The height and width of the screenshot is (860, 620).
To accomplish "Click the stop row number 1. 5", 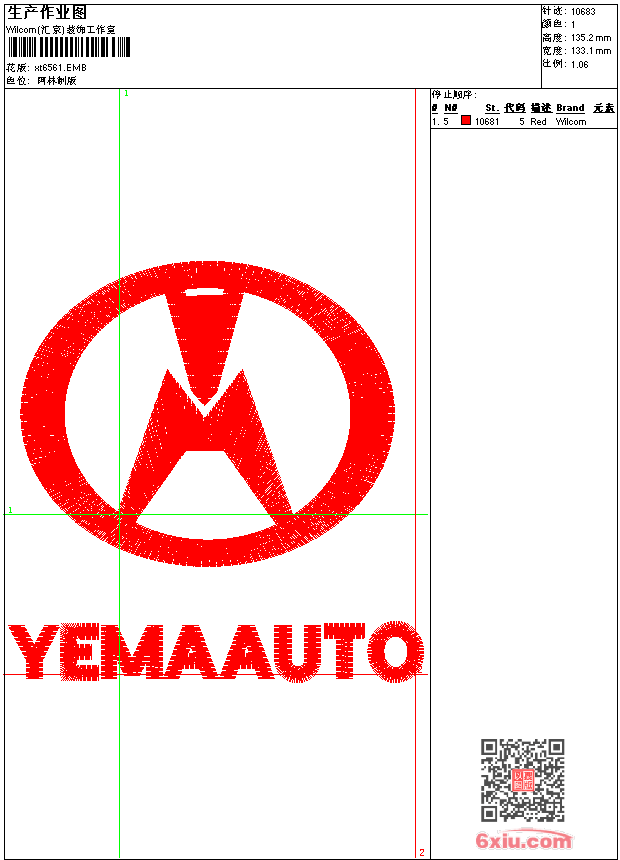I will [x=440, y=122].
